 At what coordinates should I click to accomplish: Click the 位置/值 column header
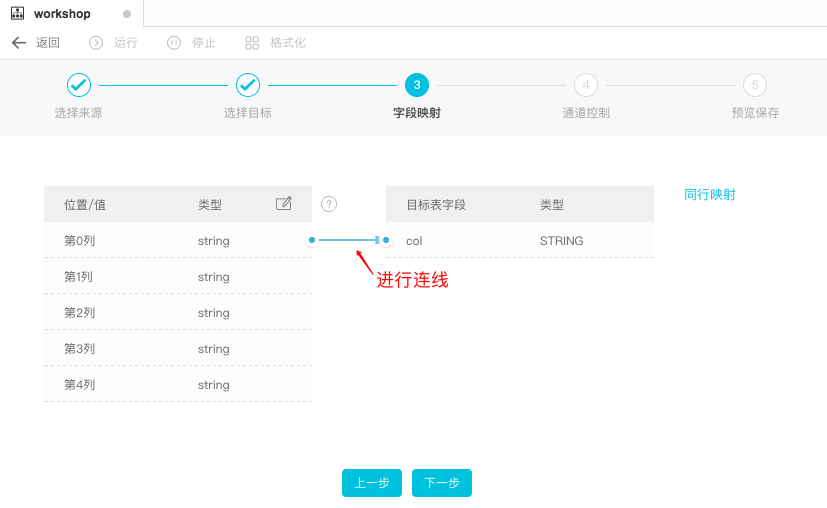click(85, 205)
